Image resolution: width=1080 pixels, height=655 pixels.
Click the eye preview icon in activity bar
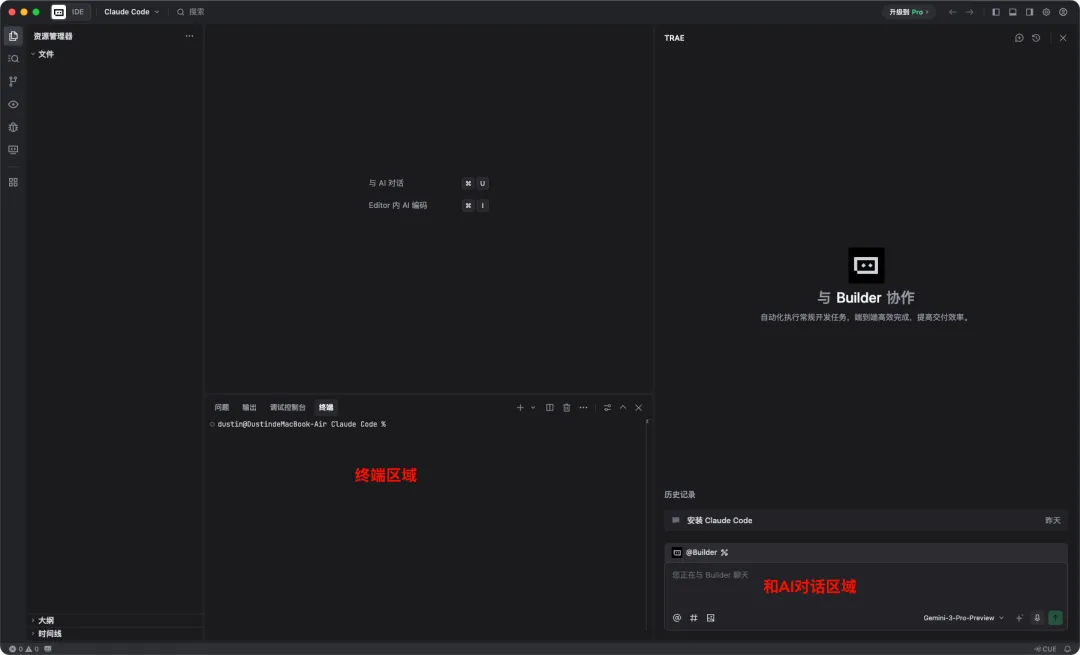[x=13, y=105]
